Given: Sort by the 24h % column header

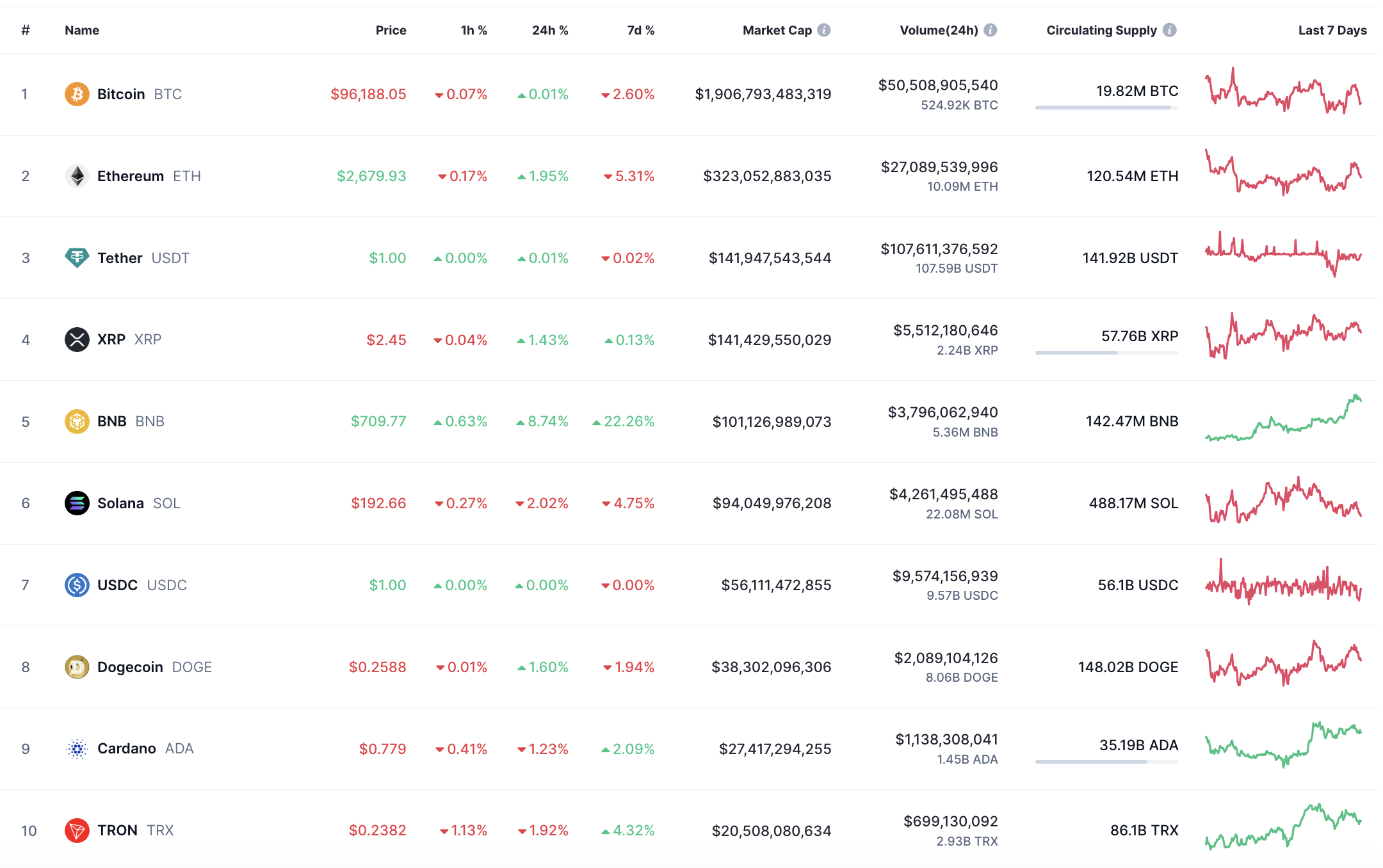Looking at the screenshot, I should (549, 30).
